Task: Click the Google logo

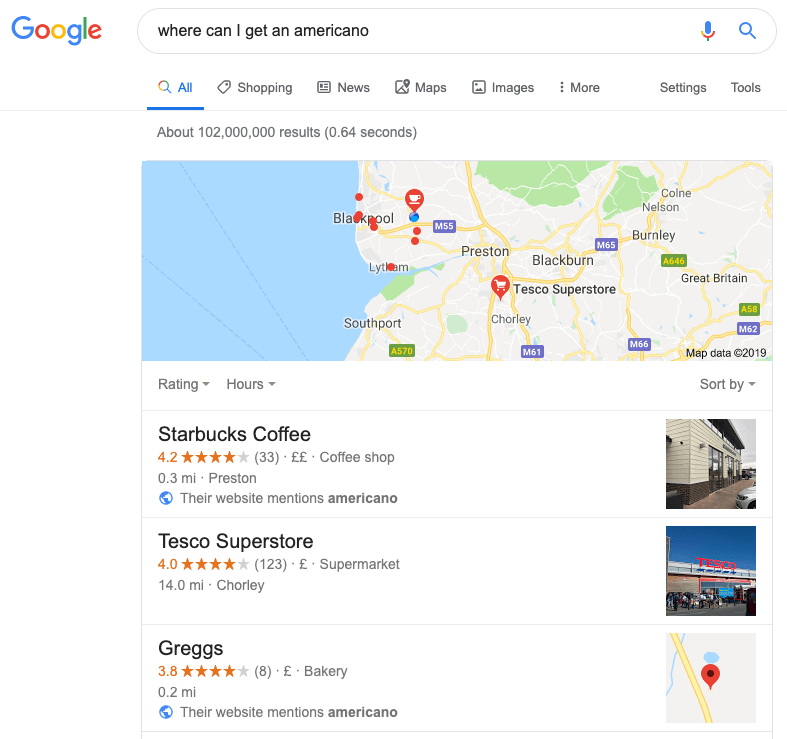Action: tap(56, 30)
